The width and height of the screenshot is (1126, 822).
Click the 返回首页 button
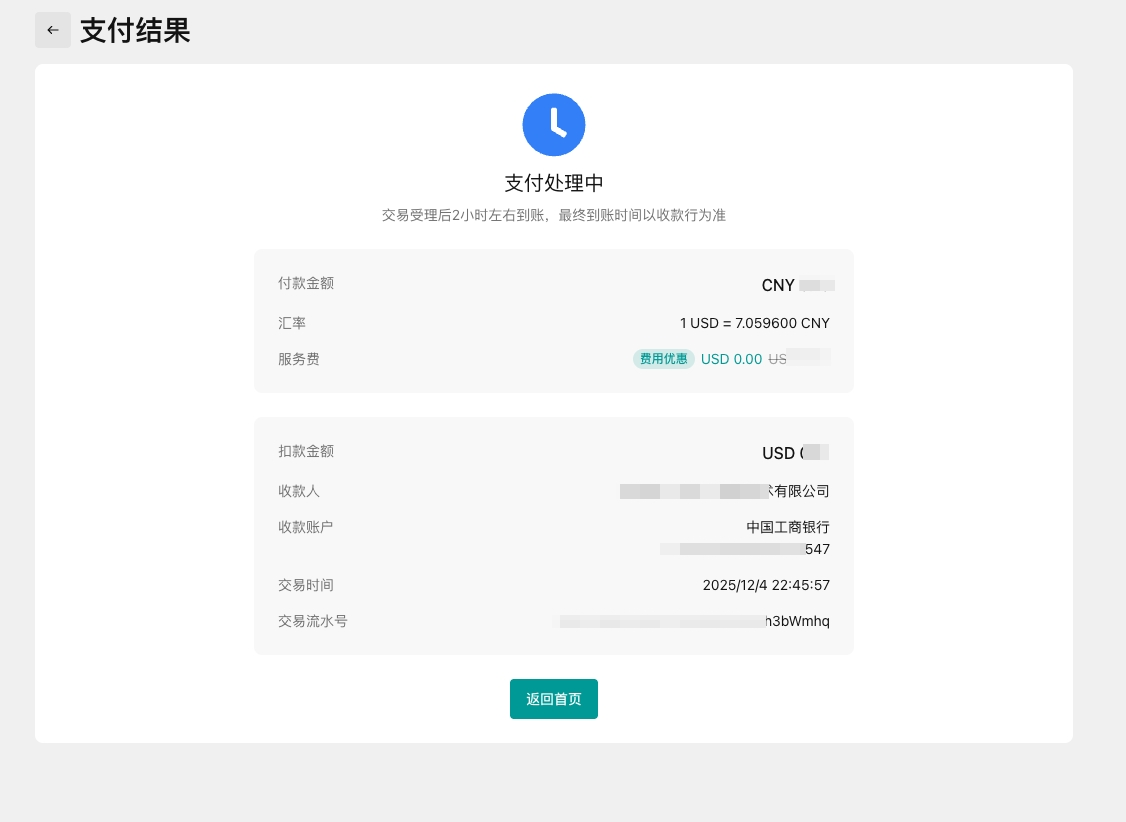[x=553, y=699]
